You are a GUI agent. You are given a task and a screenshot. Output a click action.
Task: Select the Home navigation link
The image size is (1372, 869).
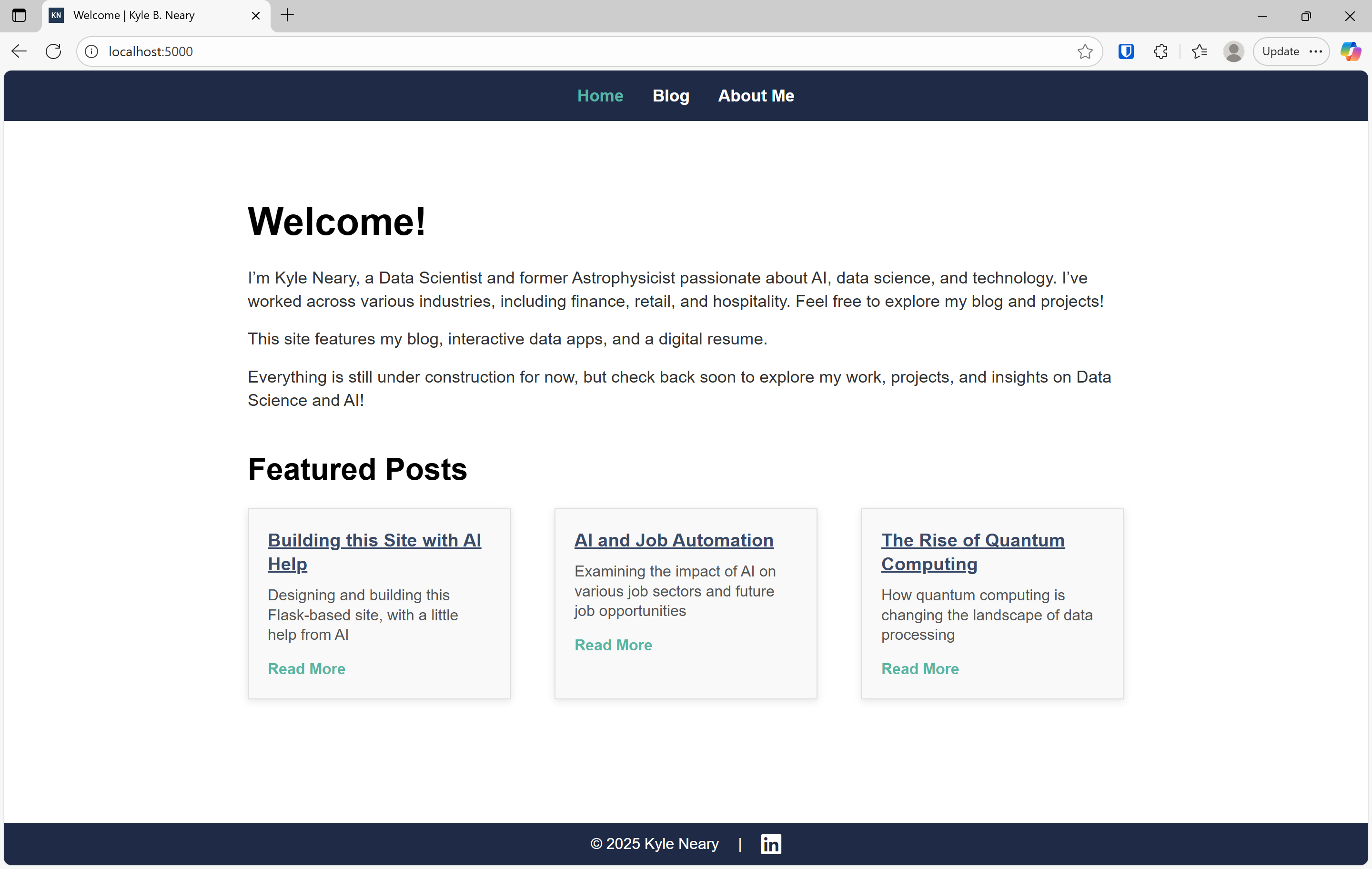click(600, 96)
